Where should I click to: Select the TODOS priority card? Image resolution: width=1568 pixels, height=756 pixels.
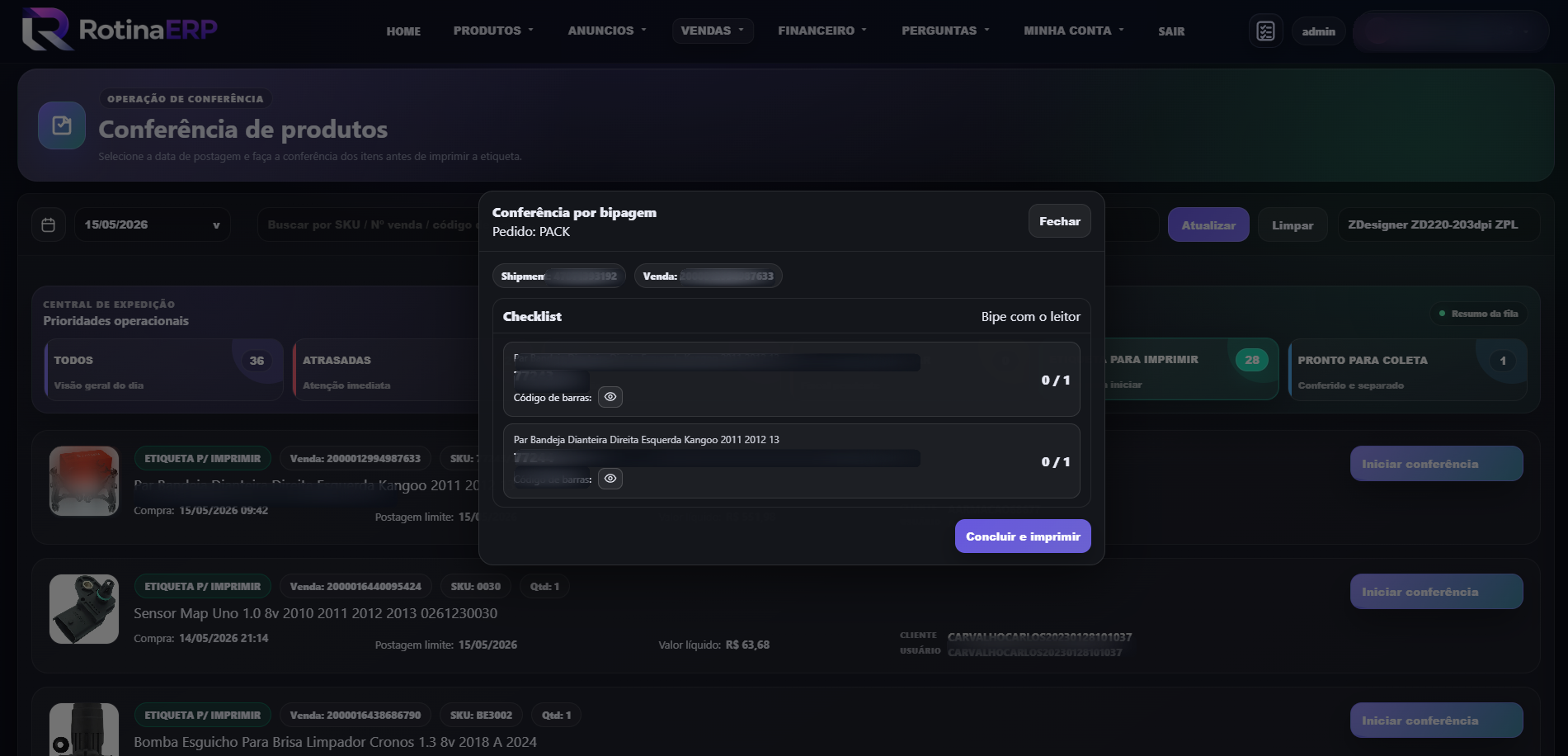[163, 370]
